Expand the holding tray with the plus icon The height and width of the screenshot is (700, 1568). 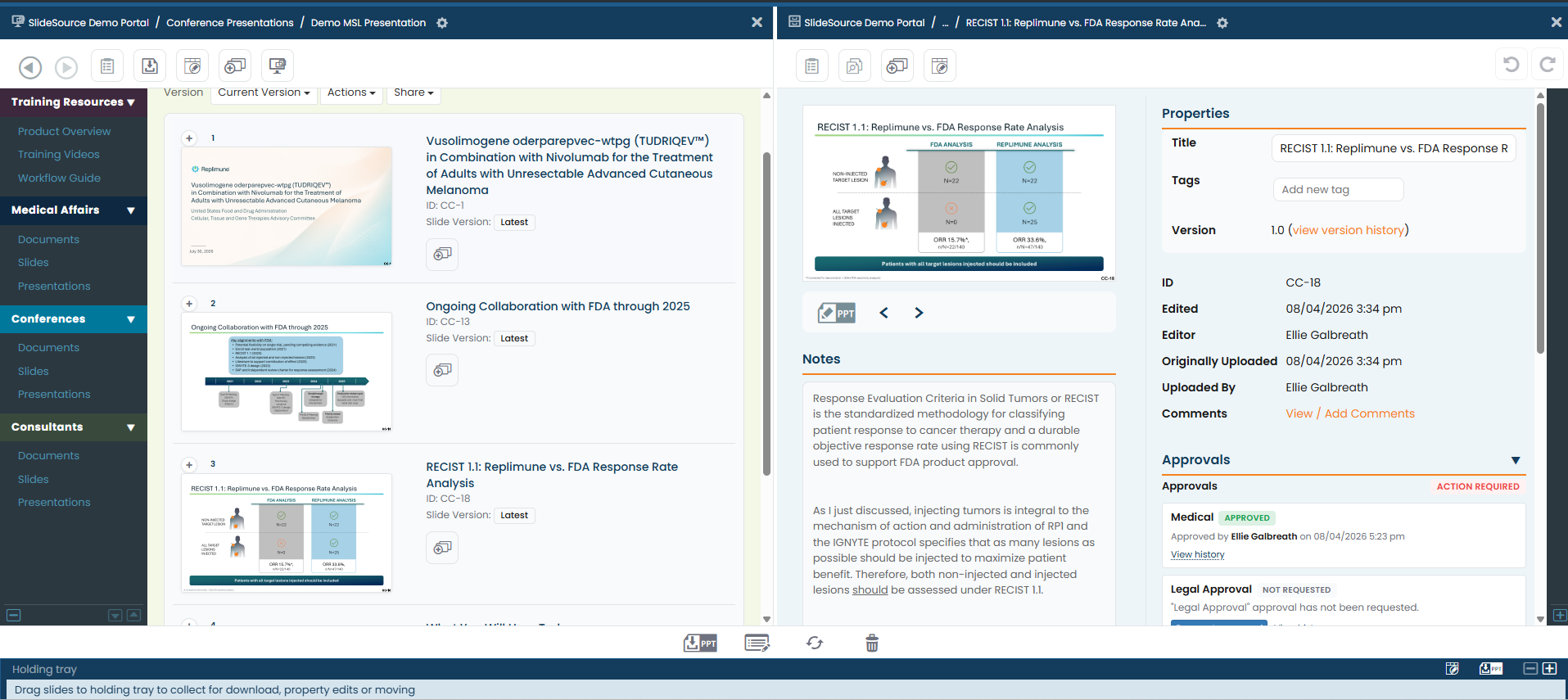pos(1550,669)
